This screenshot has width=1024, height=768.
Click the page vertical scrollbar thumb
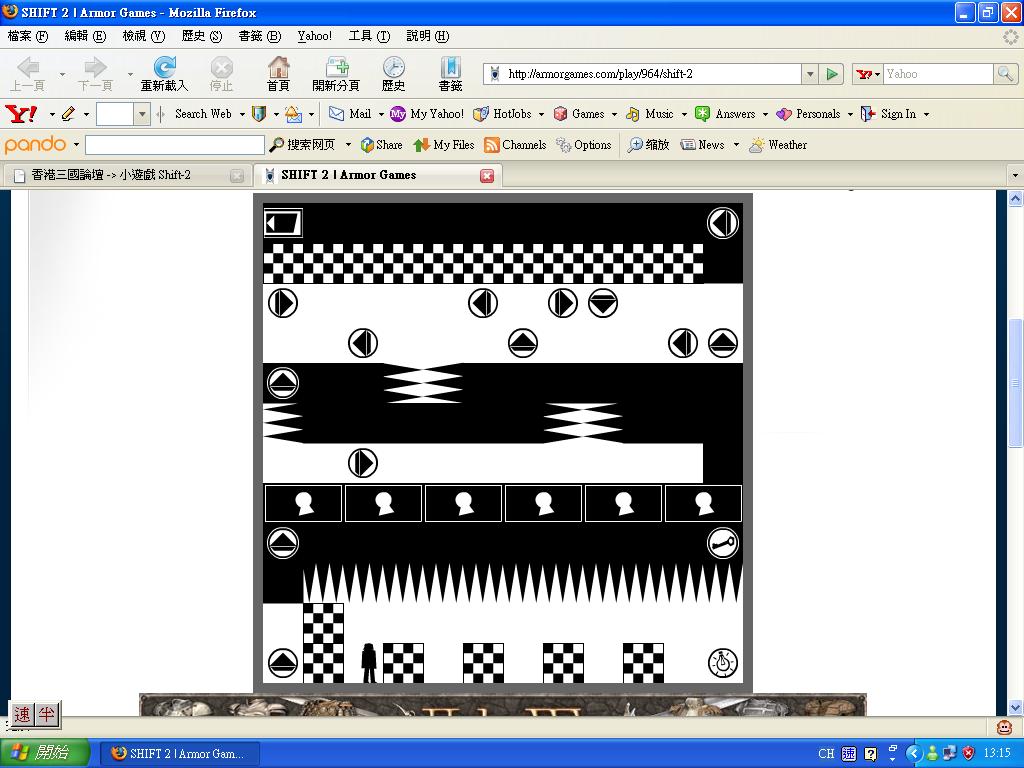click(1015, 382)
